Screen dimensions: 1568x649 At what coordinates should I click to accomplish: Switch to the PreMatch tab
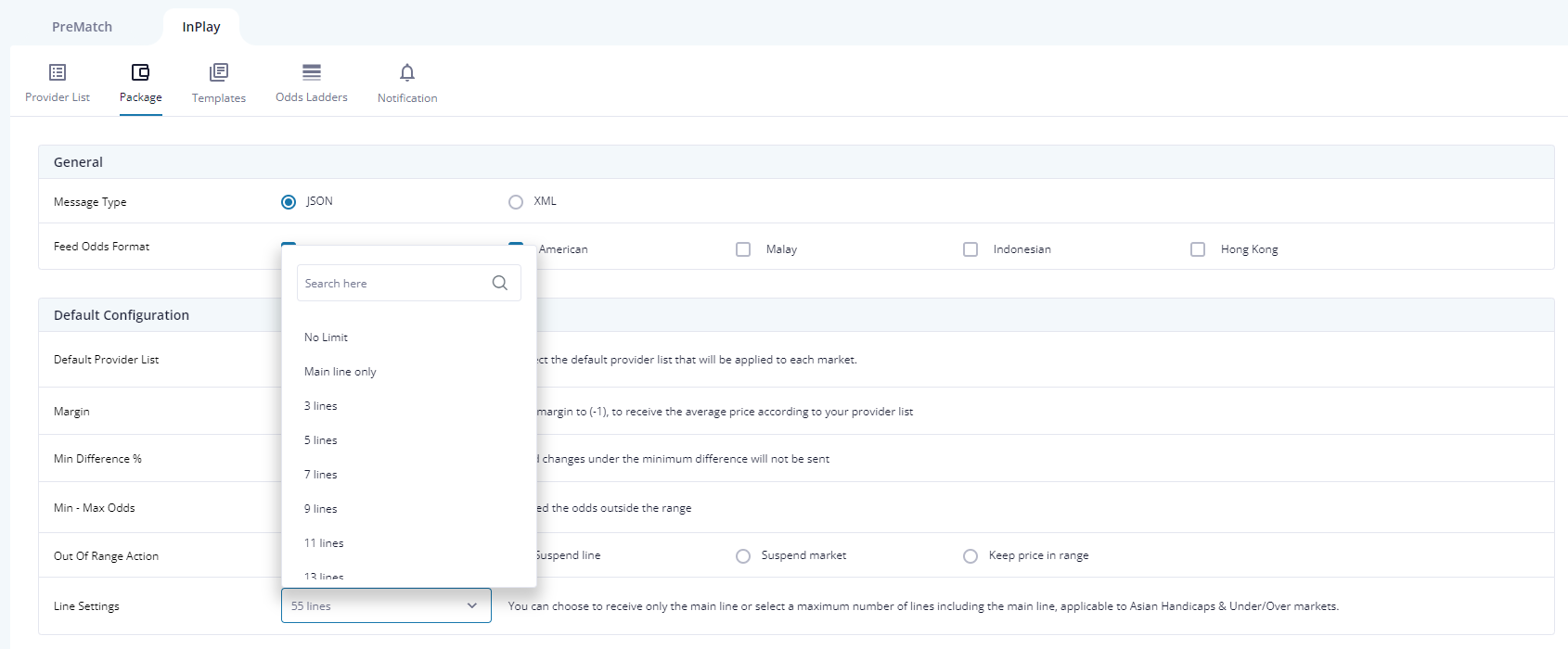click(82, 27)
